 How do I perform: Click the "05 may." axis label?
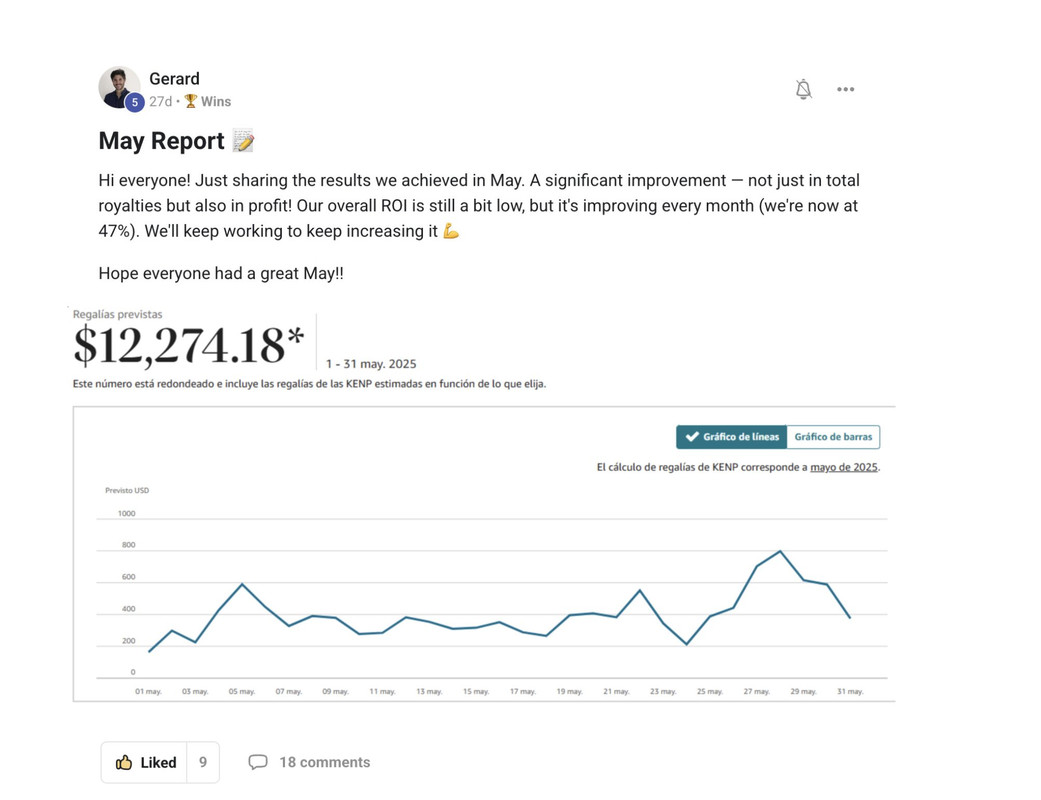point(242,691)
